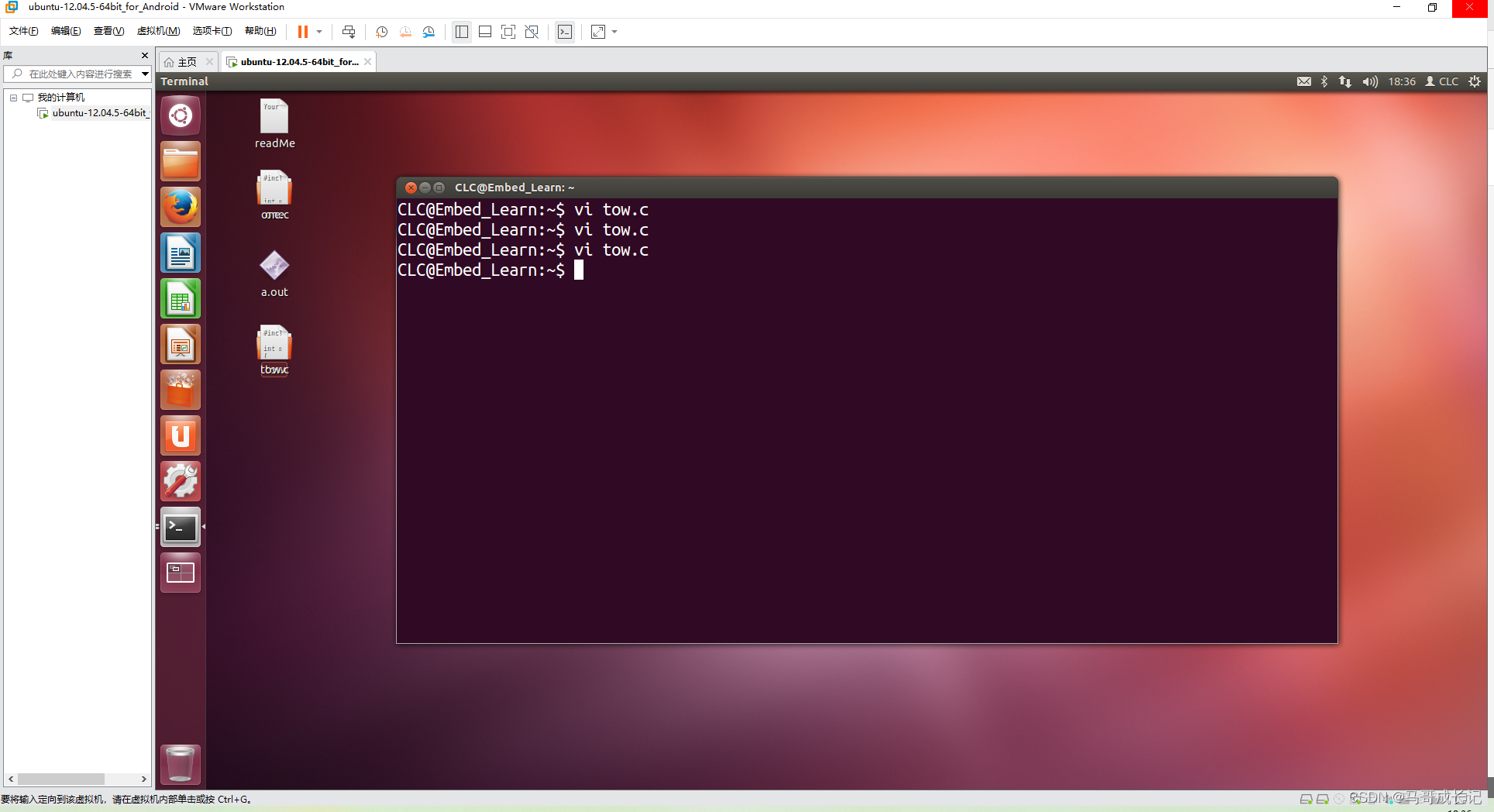Click the Terminal title in top panel
Viewport: 1494px width, 812px height.
[x=184, y=81]
